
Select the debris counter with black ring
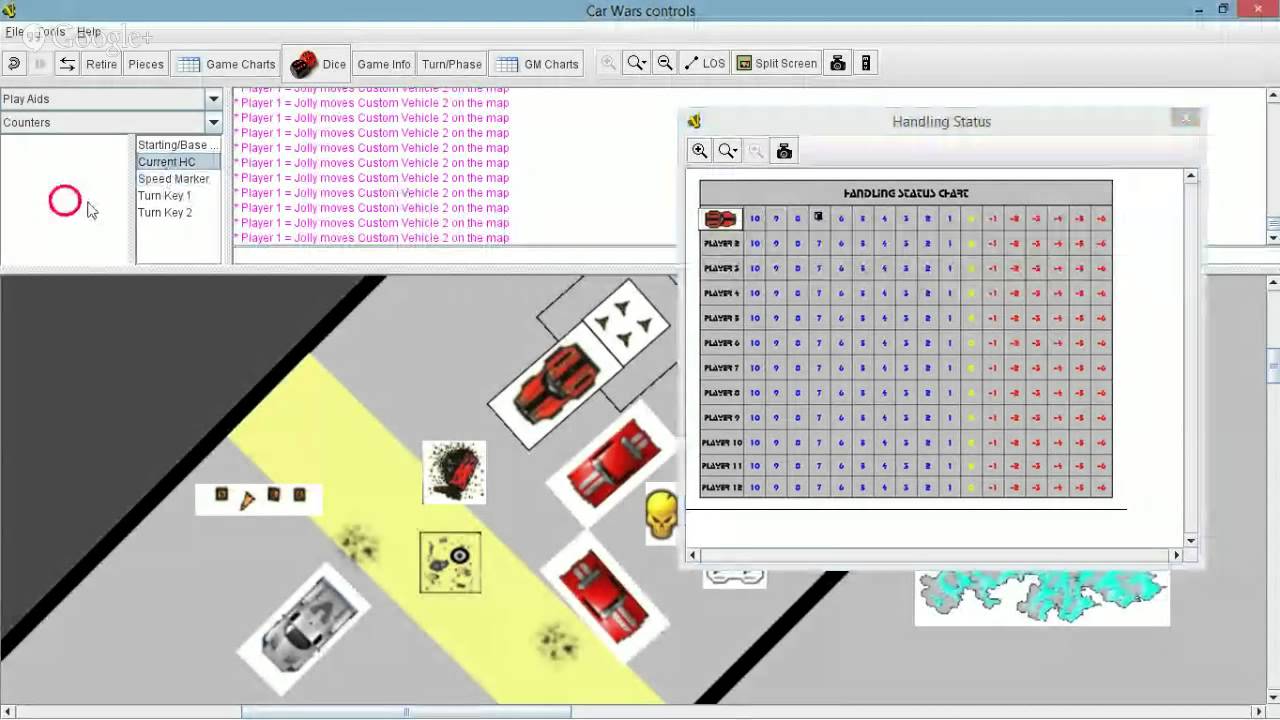tap(450, 563)
